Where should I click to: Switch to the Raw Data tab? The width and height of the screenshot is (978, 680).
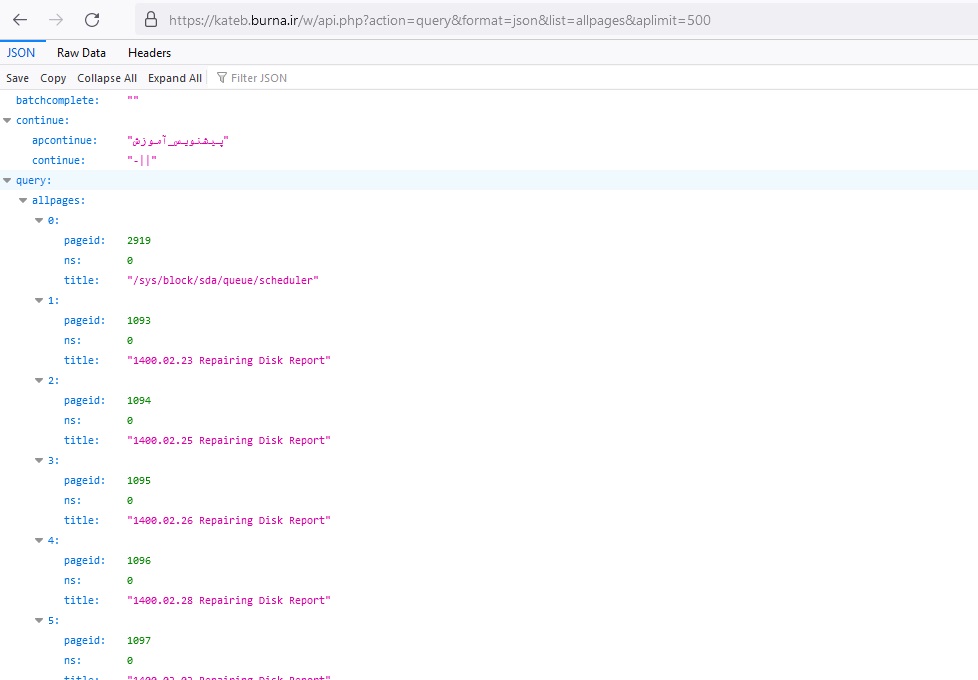coord(81,53)
